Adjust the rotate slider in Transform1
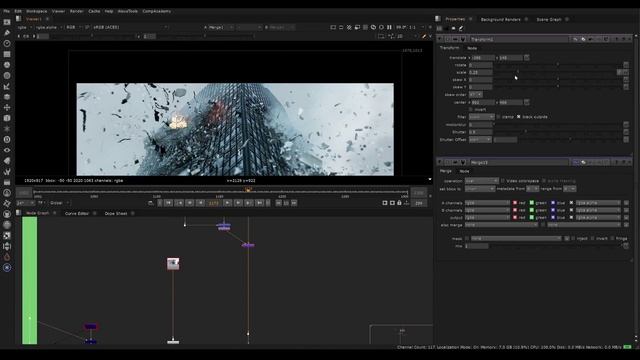The width and height of the screenshot is (640, 360). tap(557, 65)
